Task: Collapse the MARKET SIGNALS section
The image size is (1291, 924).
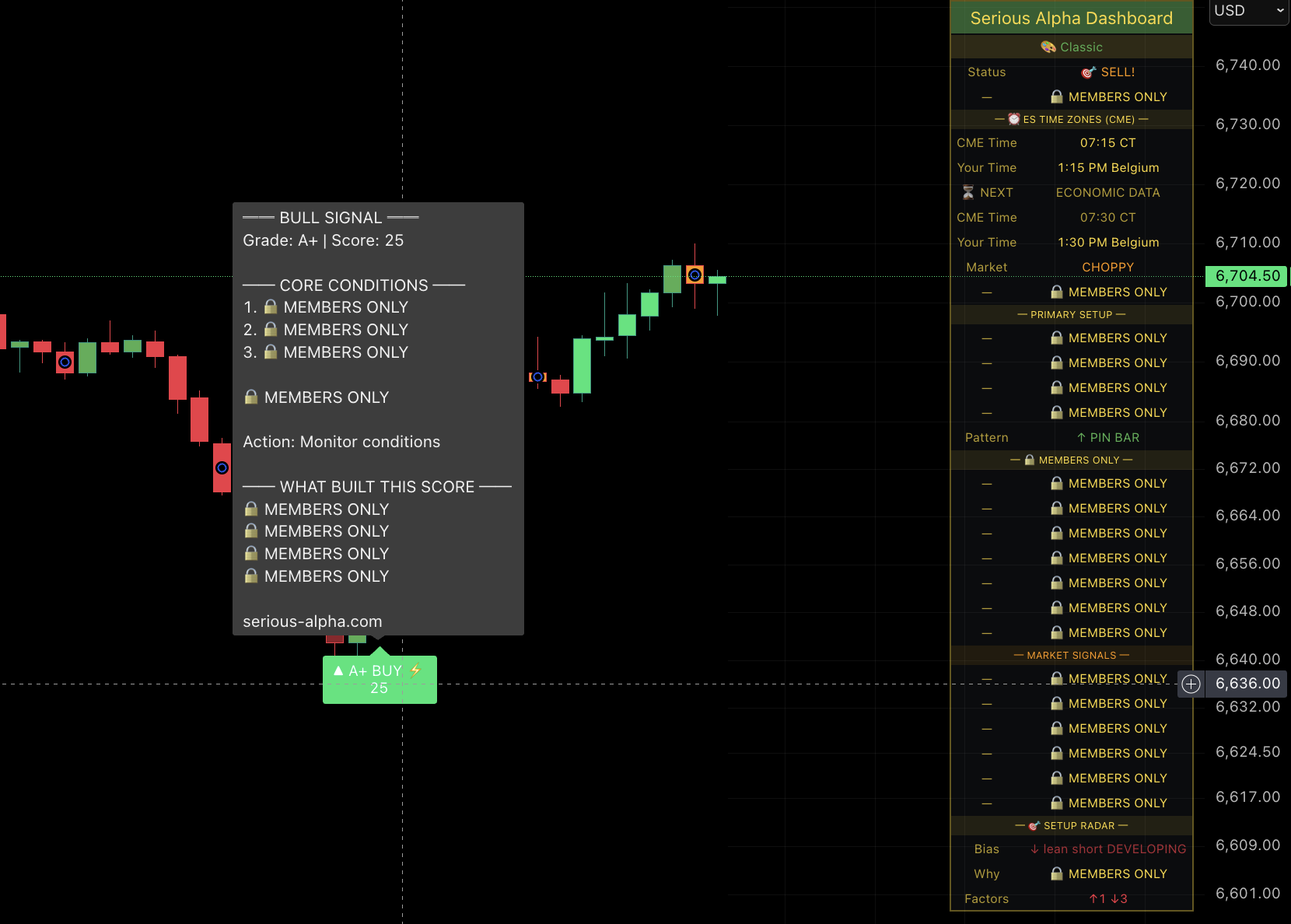Action: (1072, 655)
